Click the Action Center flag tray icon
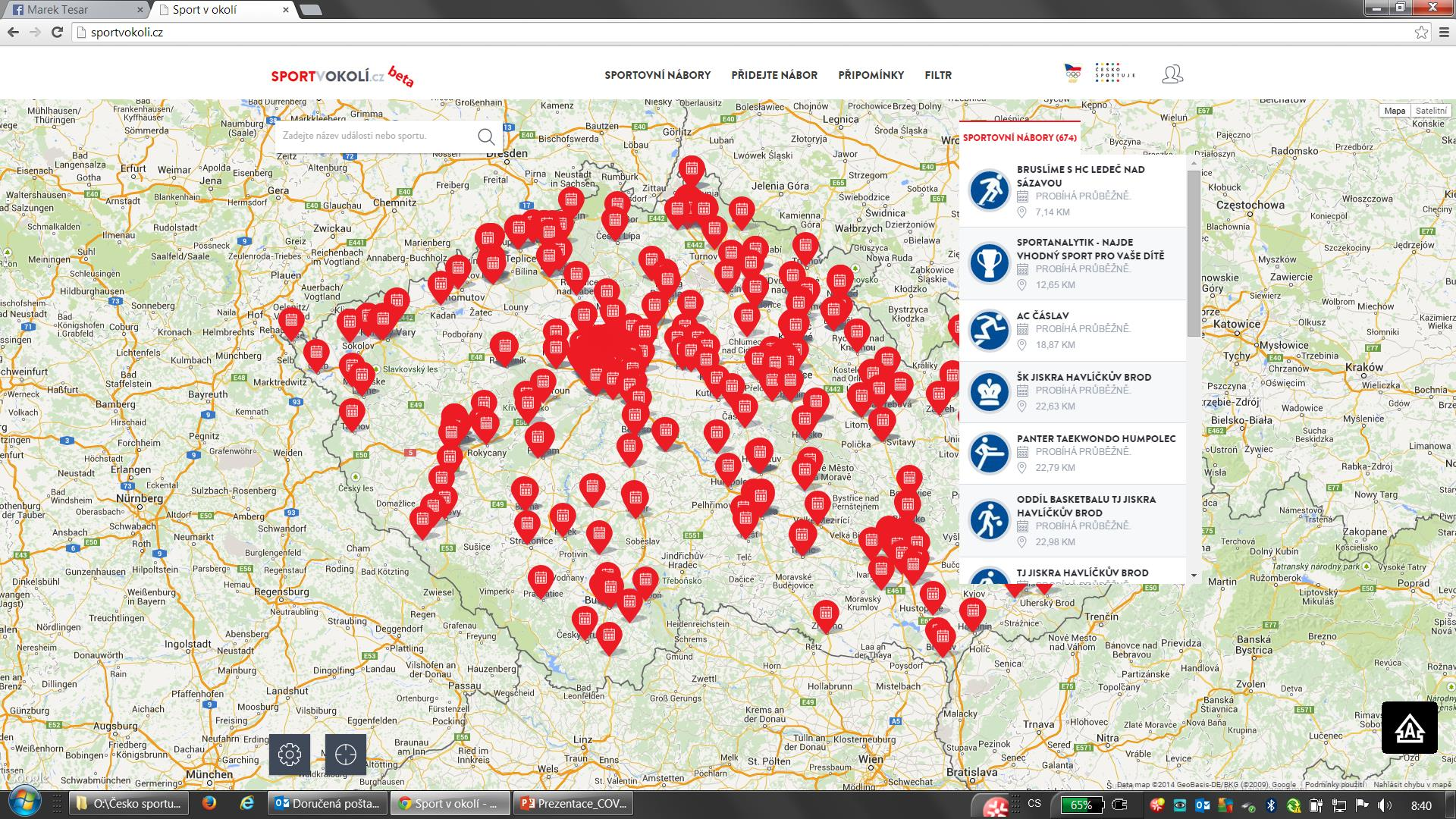Viewport: 1456px width, 819px height. click(1362, 805)
